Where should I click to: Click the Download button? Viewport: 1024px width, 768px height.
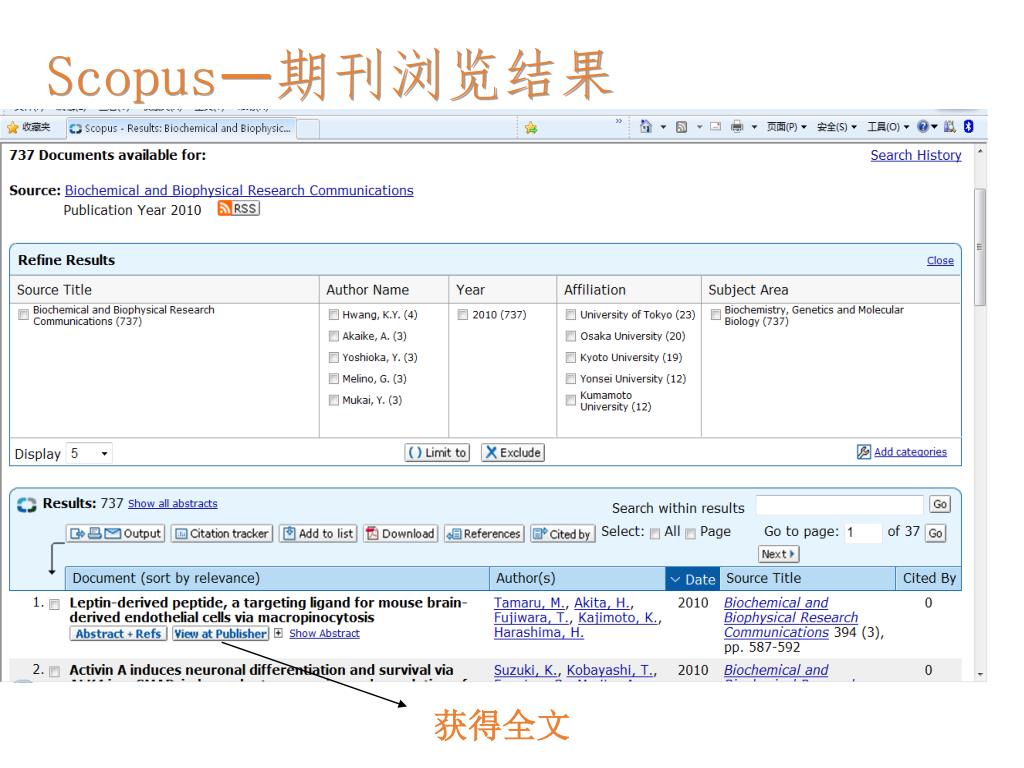400,534
